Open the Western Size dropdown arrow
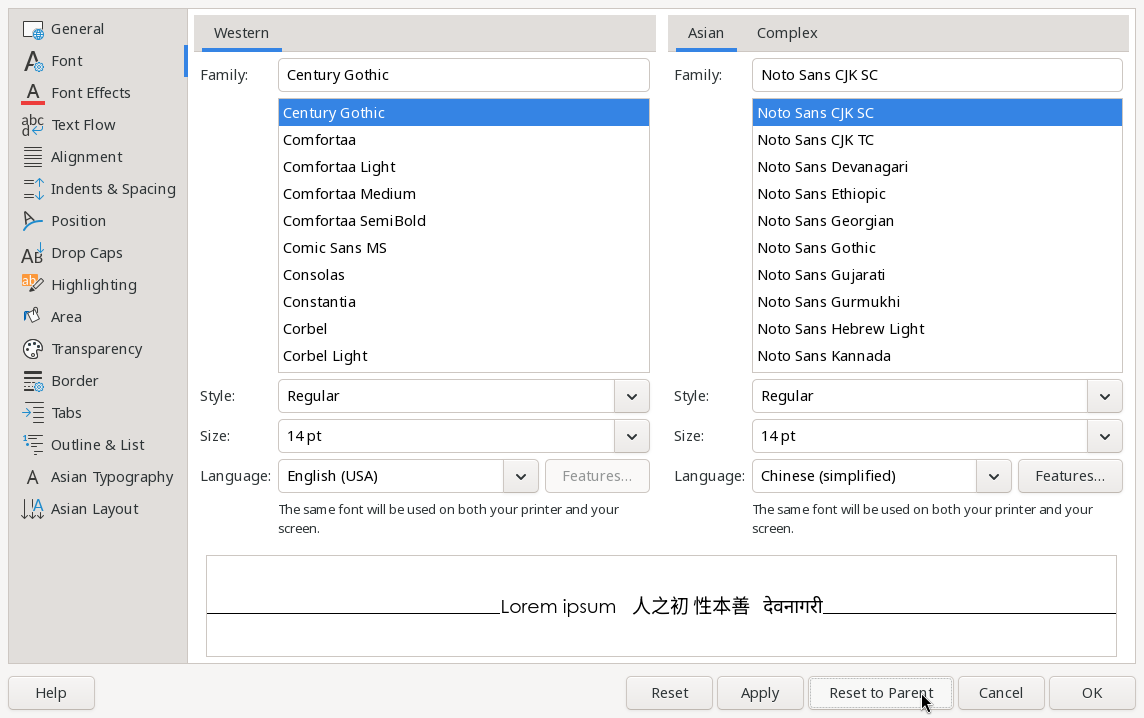 (632, 436)
